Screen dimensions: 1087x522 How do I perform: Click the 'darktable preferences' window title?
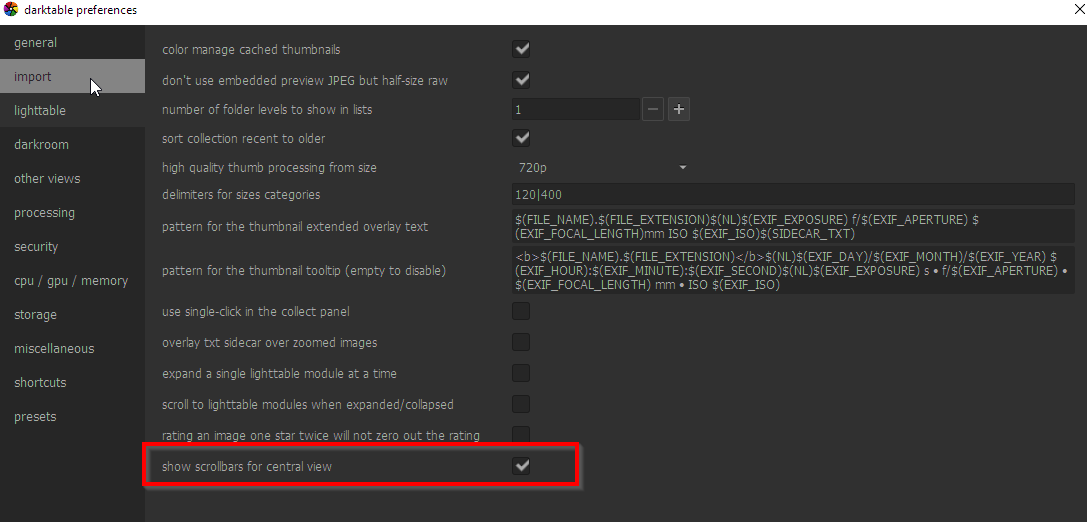[80, 10]
